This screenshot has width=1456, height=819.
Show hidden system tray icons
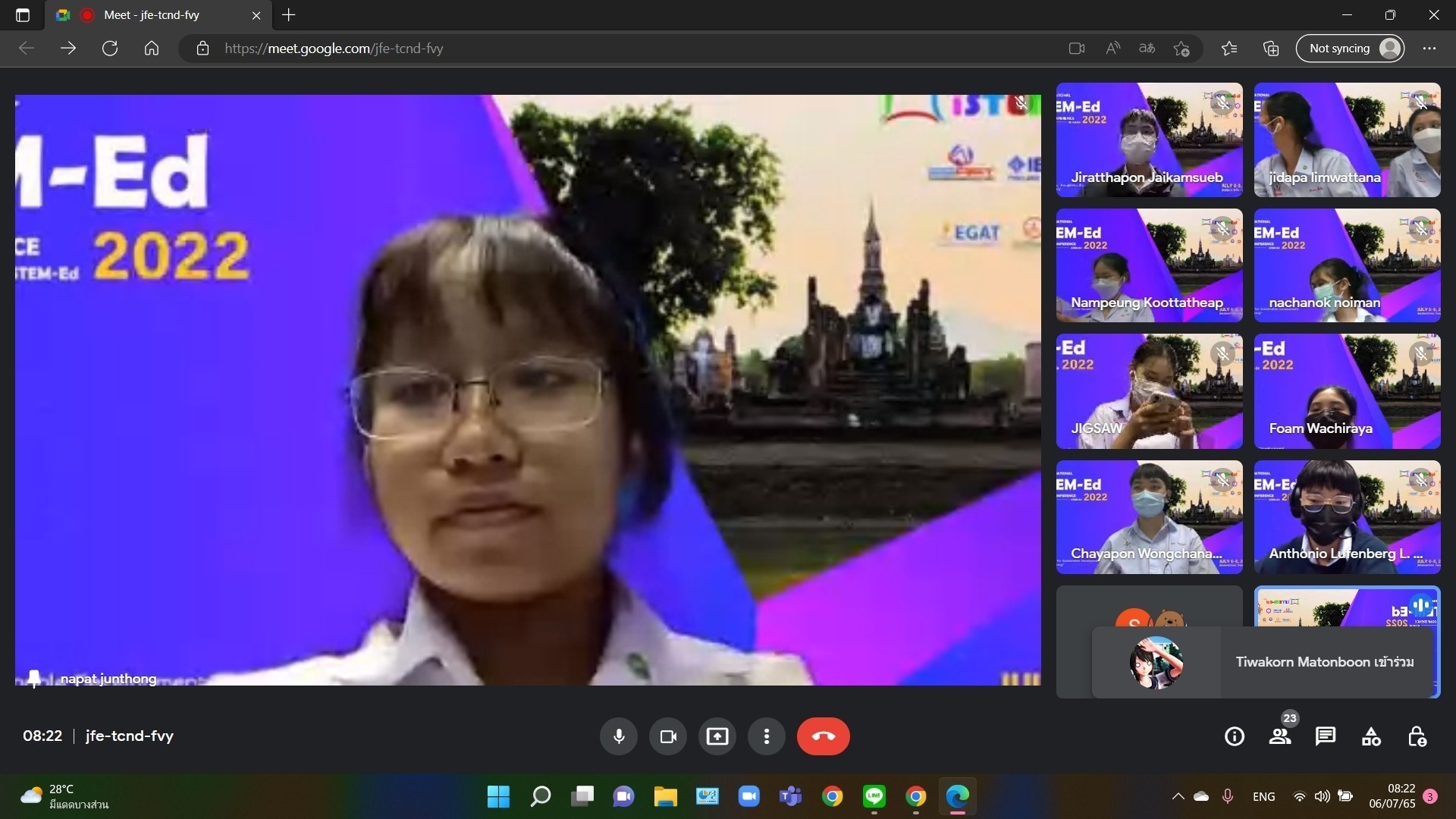click(x=1178, y=796)
